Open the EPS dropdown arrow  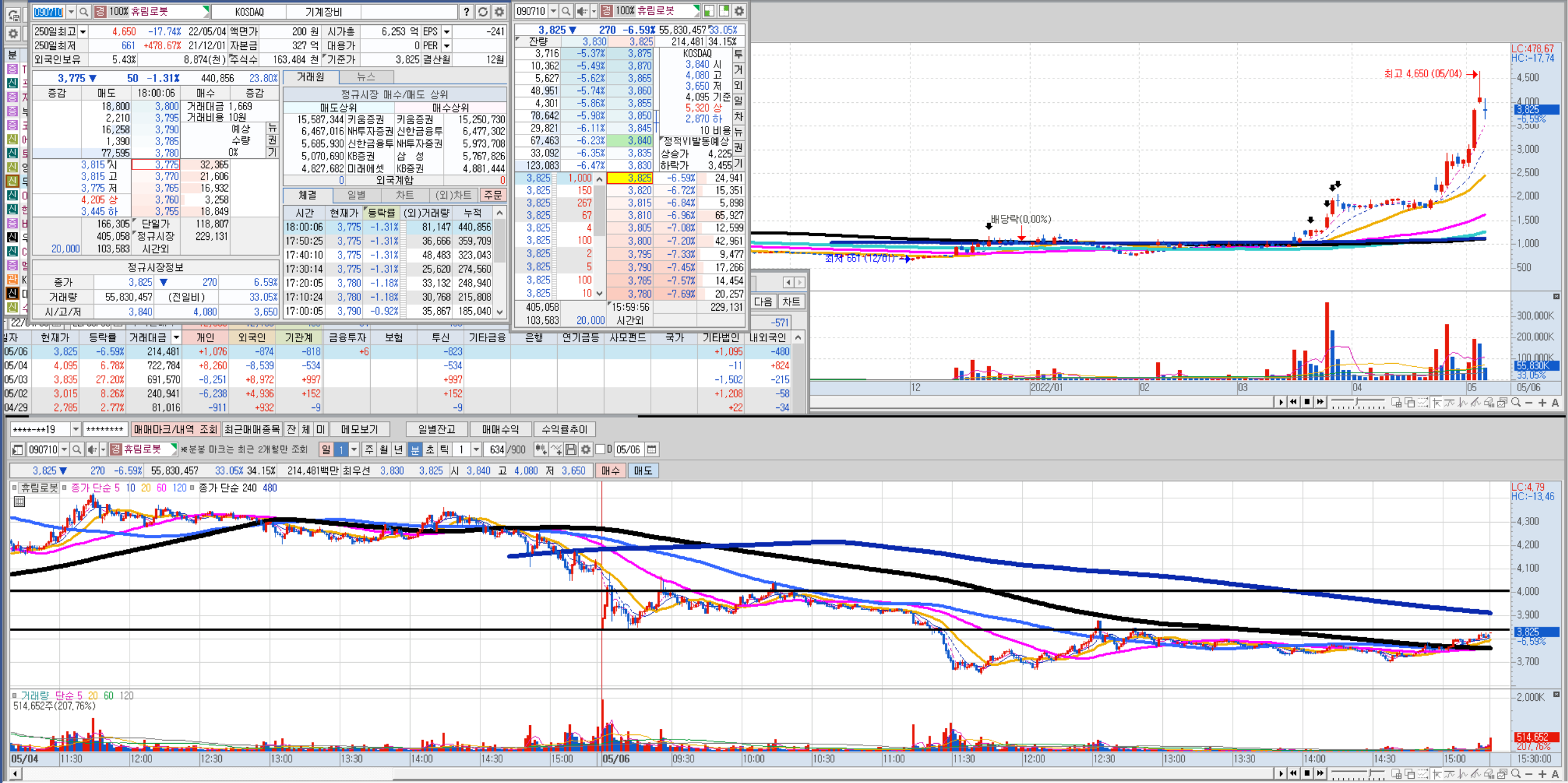click(x=446, y=32)
